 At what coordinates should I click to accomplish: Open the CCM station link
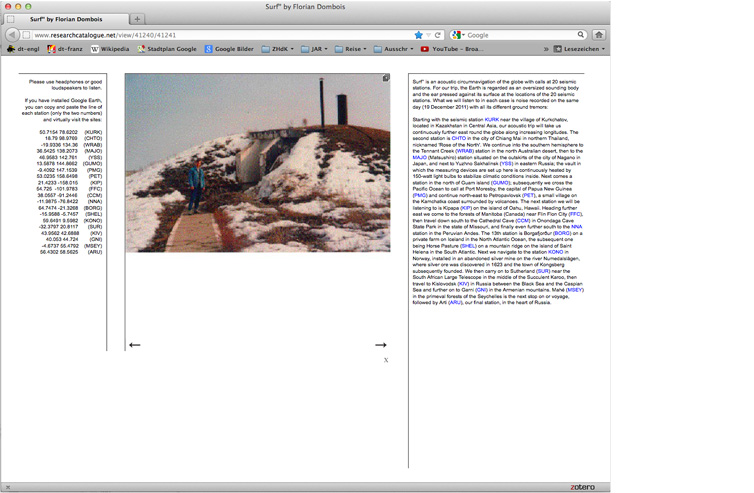click(523, 220)
